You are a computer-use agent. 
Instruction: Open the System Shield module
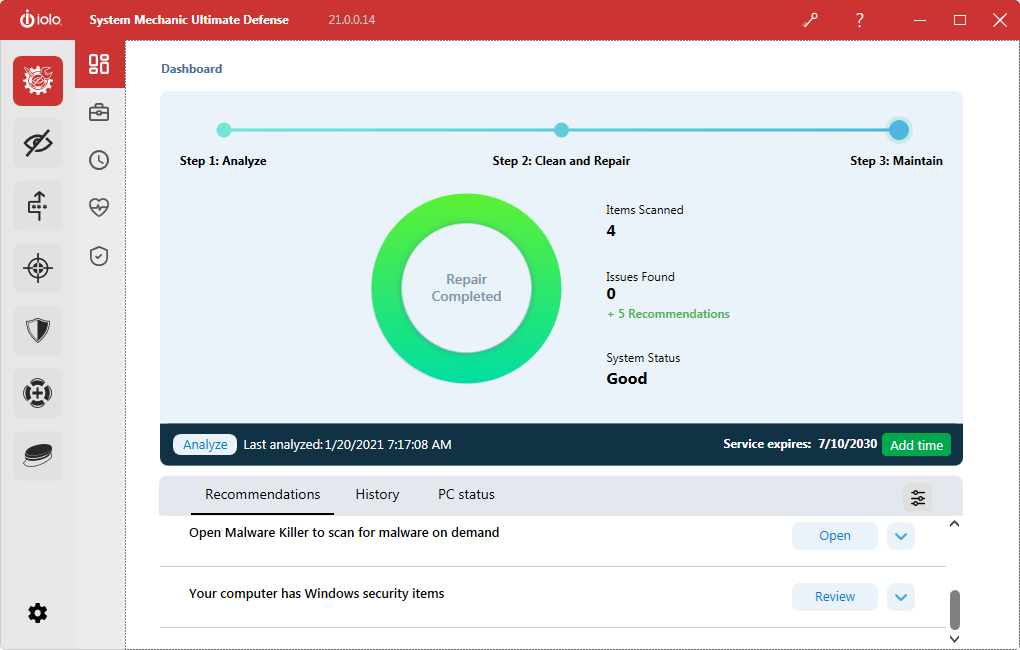[38, 331]
